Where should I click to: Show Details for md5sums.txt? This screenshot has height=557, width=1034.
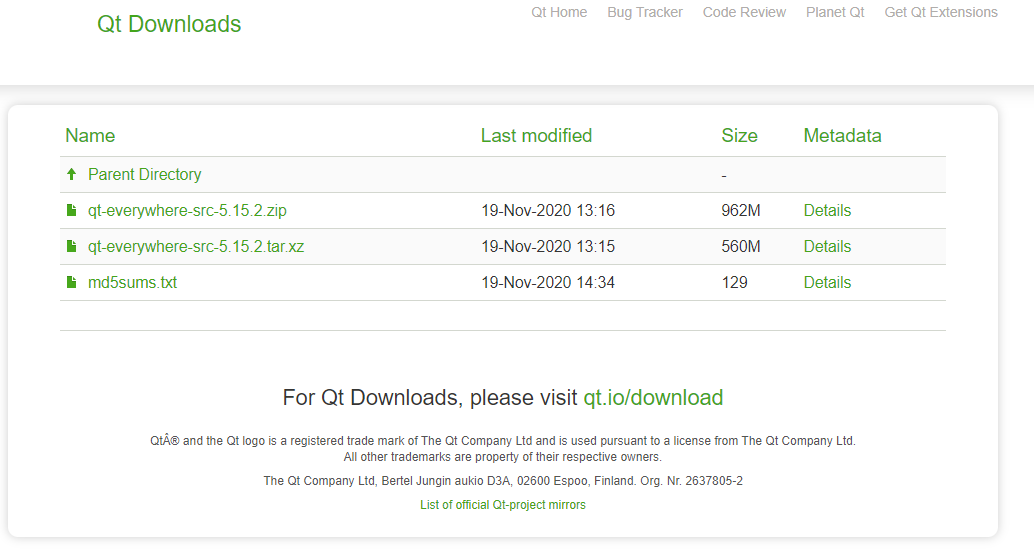point(827,283)
